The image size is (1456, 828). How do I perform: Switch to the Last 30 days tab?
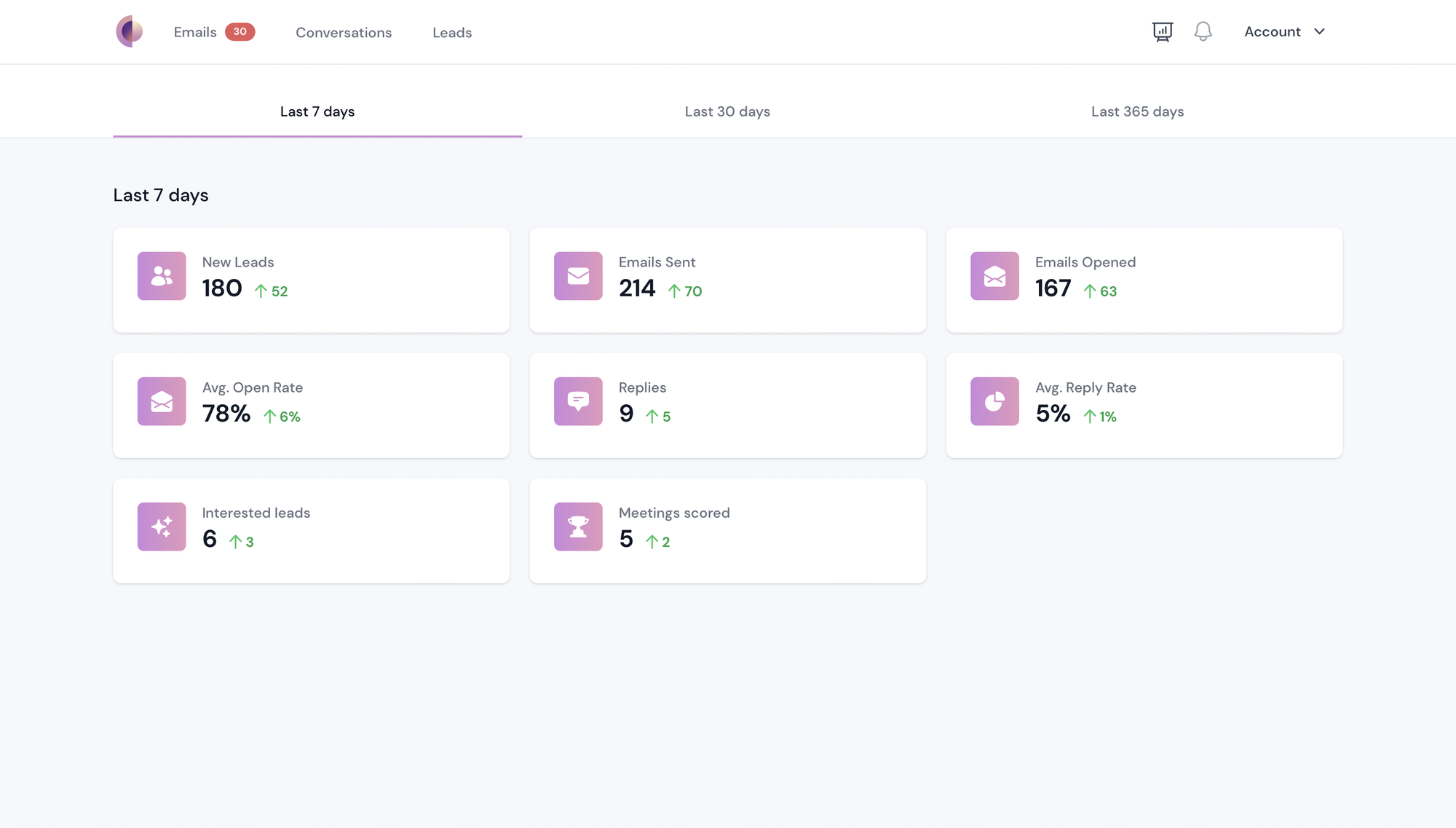tap(727, 112)
